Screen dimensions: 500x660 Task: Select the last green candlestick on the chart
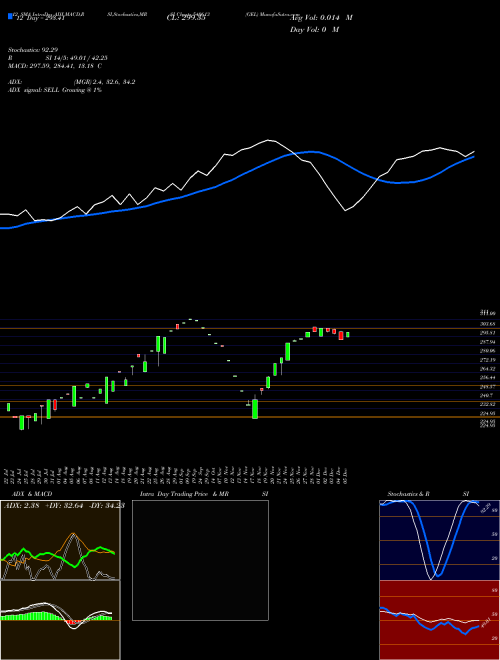tap(348, 335)
